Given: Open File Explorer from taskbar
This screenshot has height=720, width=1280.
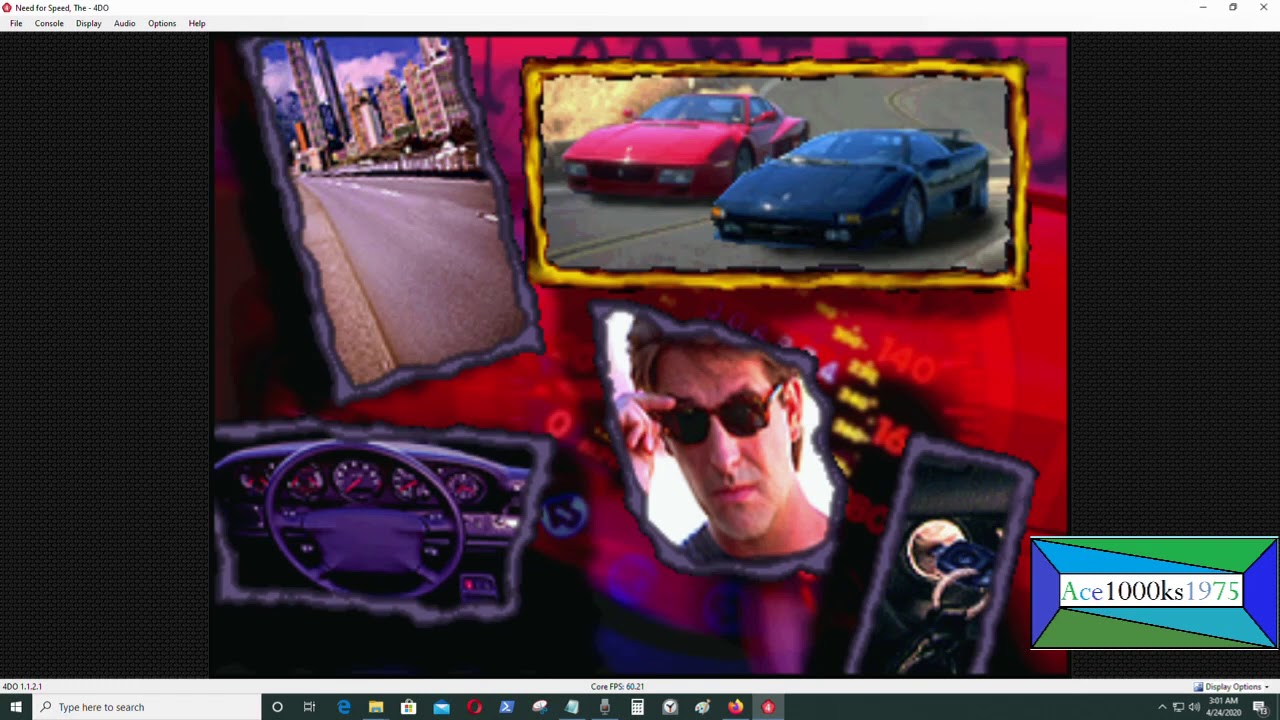Looking at the screenshot, I should point(376,707).
